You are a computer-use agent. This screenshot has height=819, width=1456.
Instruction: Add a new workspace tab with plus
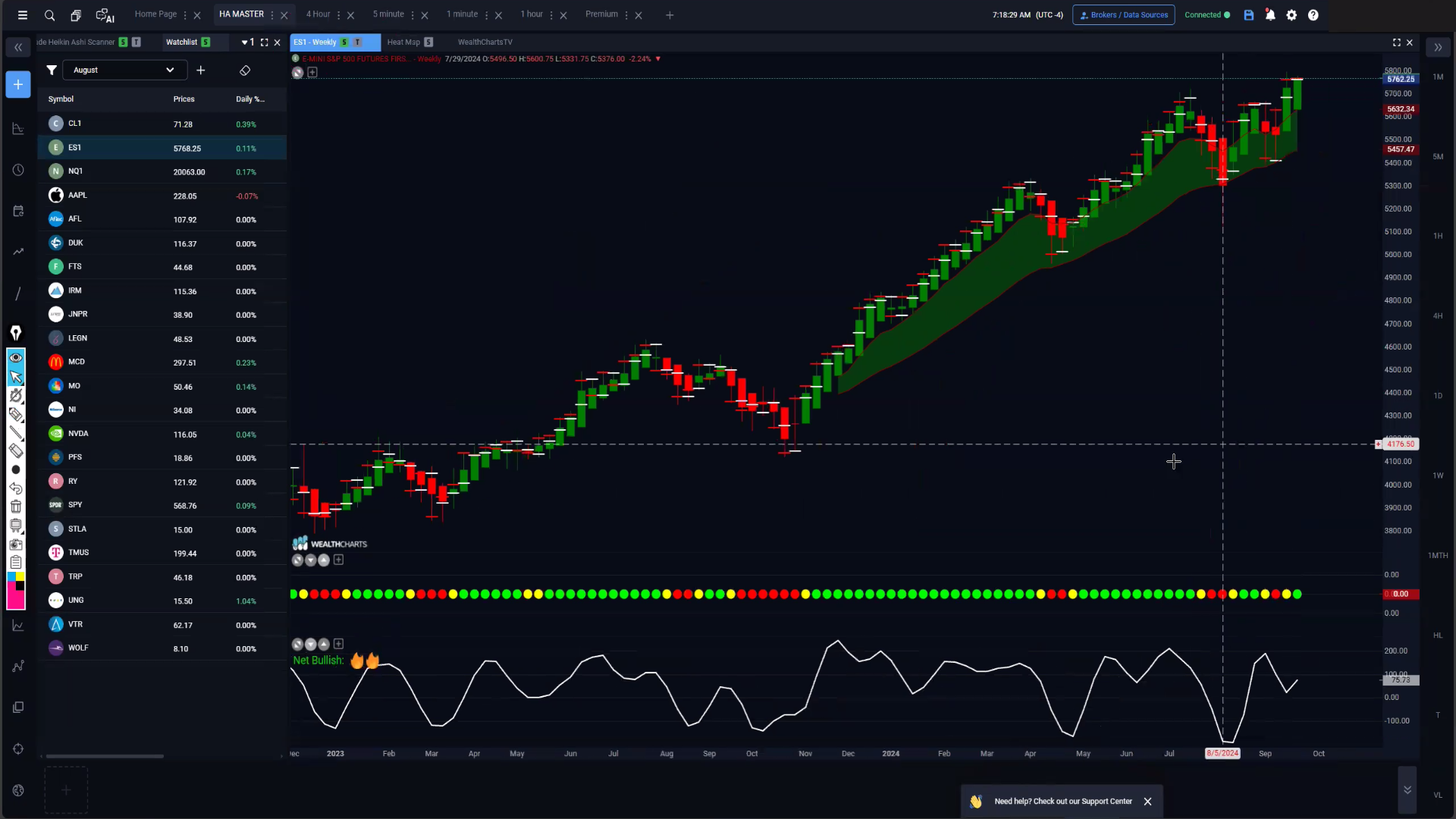pos(670,15)
